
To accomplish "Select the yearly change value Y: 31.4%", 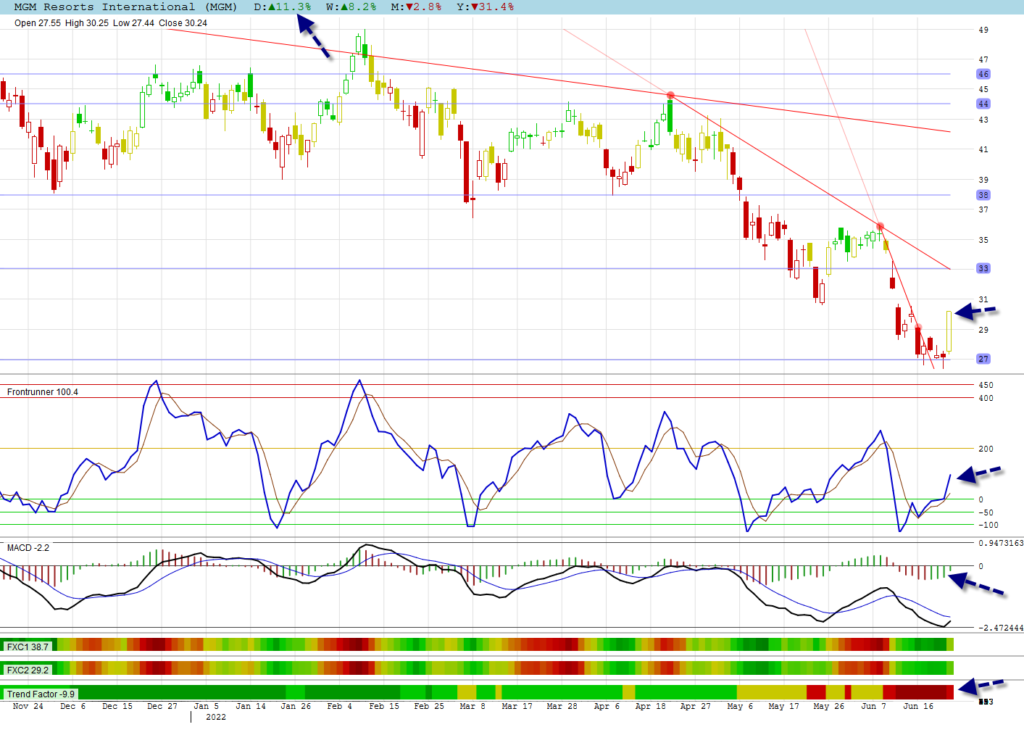I will (485, 7).
